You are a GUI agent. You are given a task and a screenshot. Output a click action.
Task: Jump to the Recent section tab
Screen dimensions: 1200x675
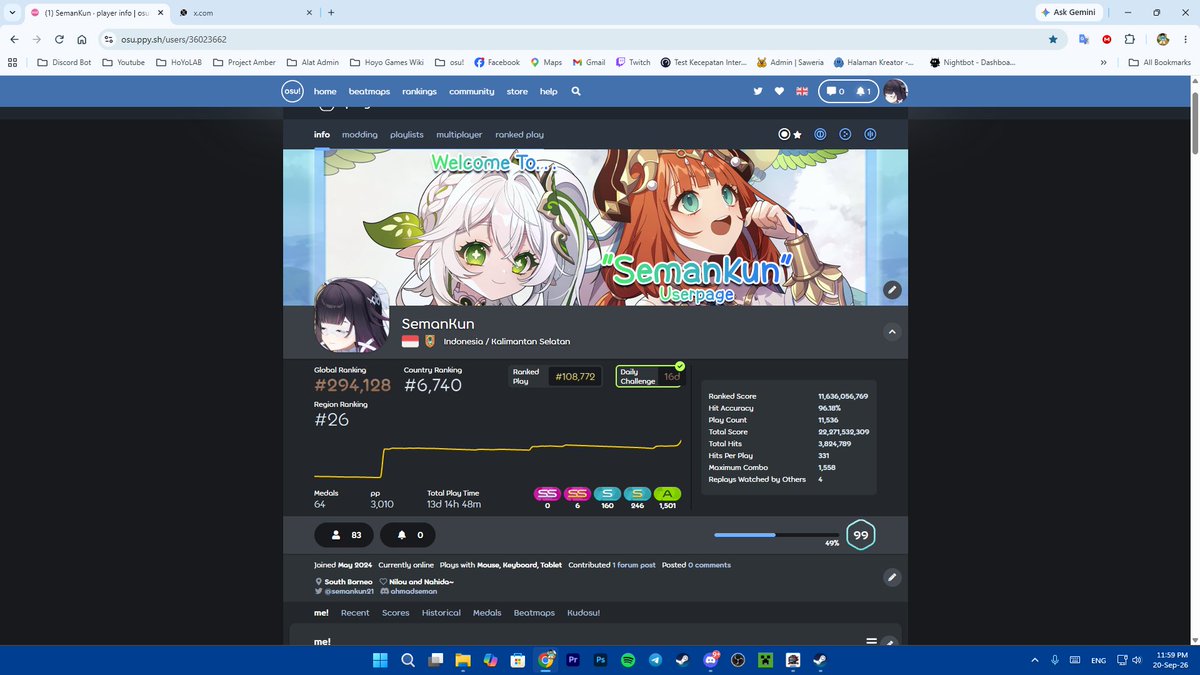[355, 612]
